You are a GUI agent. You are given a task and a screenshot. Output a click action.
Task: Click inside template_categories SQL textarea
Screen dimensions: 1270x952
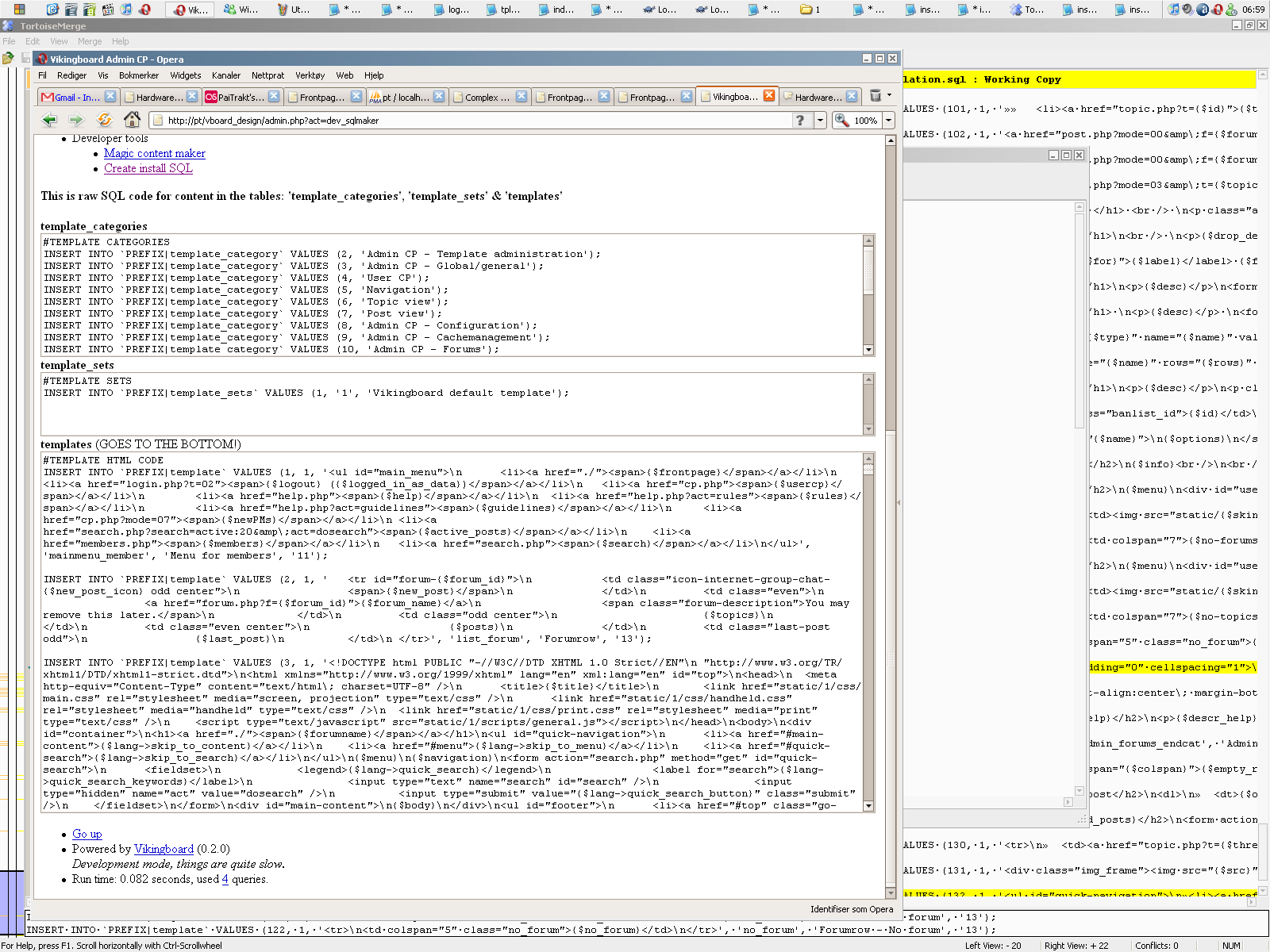coord(452,295)
